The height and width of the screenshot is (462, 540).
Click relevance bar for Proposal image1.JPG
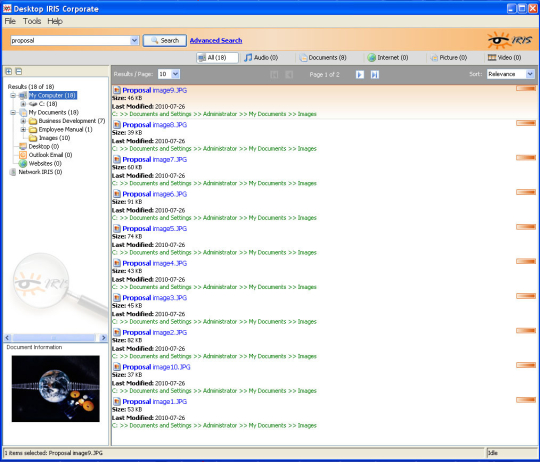[526, 400]
